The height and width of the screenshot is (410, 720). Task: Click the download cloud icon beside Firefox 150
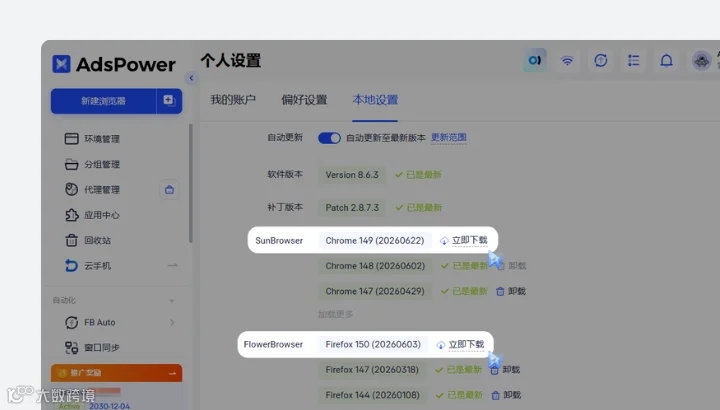point(440,345)
